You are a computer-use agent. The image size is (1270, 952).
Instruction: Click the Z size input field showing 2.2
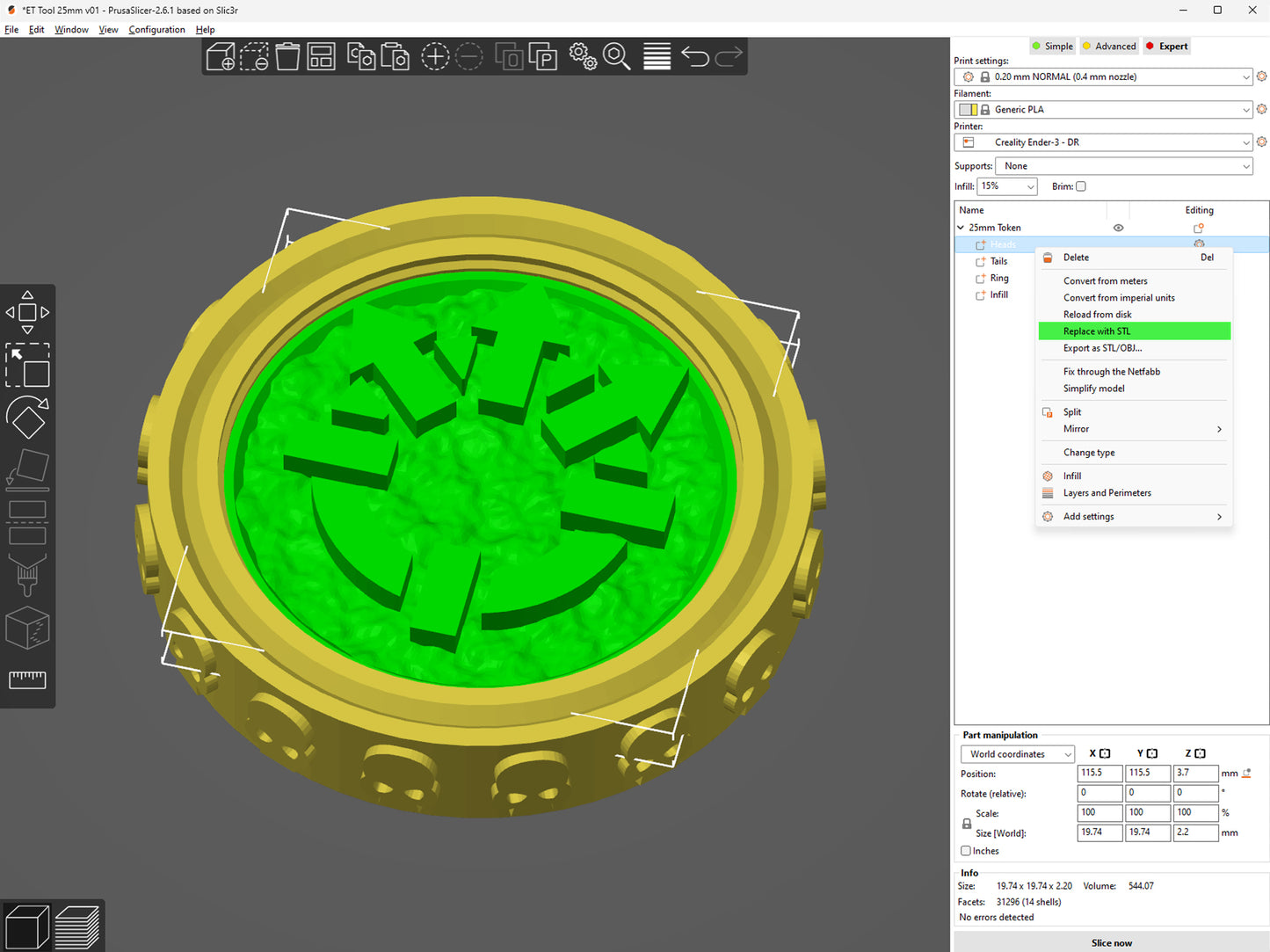[x=1195, y=832]
